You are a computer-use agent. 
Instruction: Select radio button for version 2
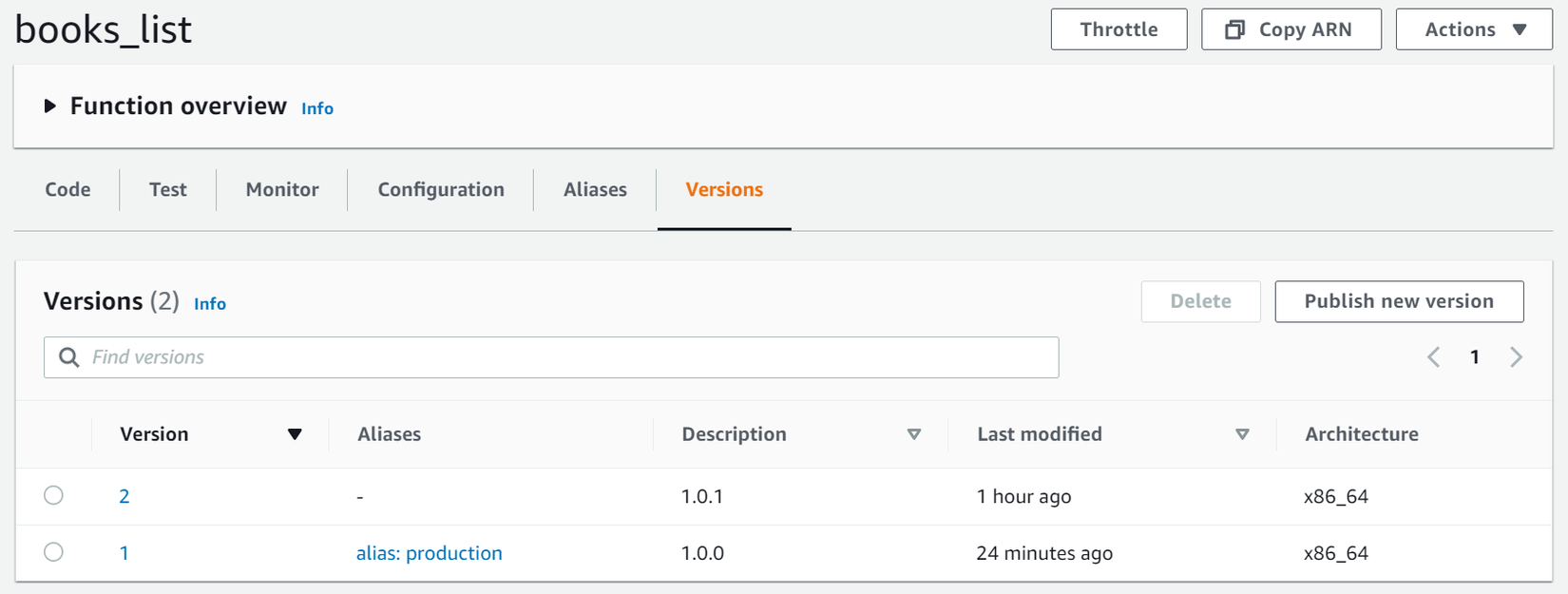(54, 495)
